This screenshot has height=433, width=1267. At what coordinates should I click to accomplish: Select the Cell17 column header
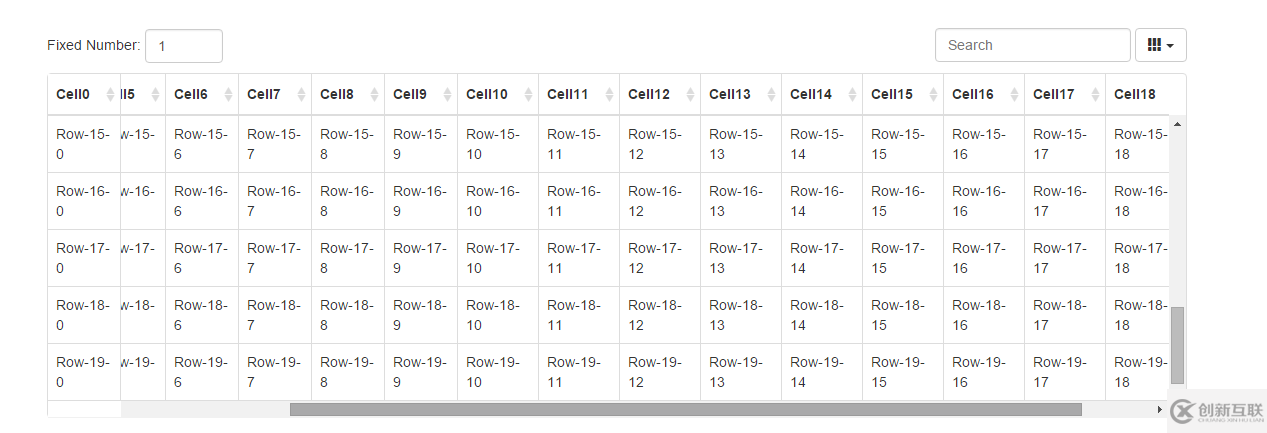[1065, 94]
